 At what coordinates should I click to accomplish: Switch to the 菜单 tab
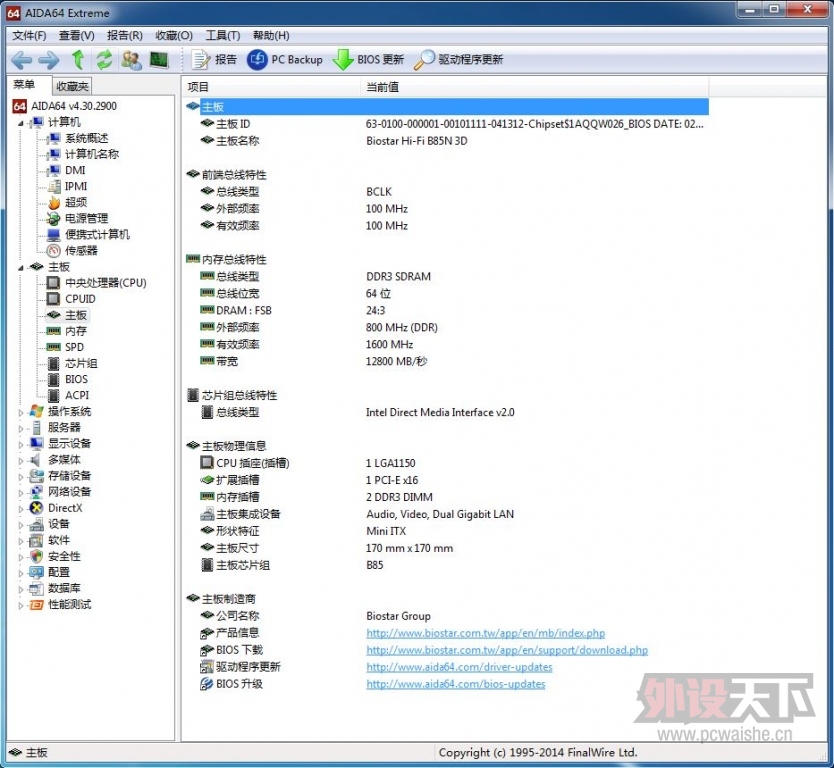coord(24,85)
